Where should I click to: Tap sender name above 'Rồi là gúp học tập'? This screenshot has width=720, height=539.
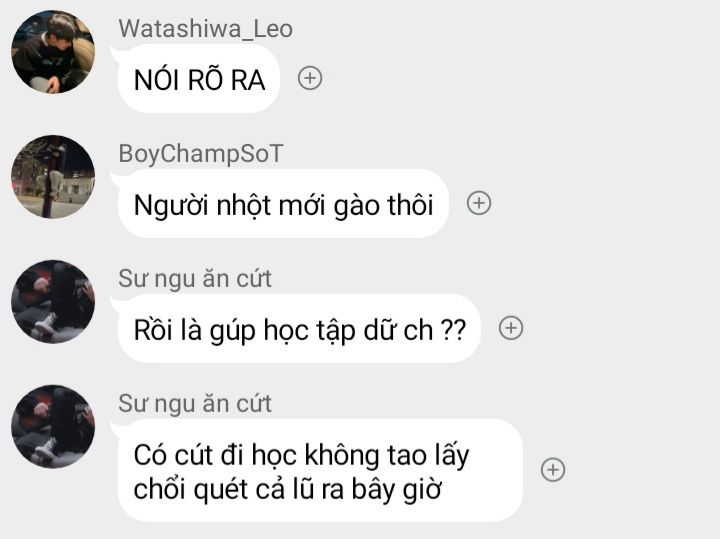[195, 278]
